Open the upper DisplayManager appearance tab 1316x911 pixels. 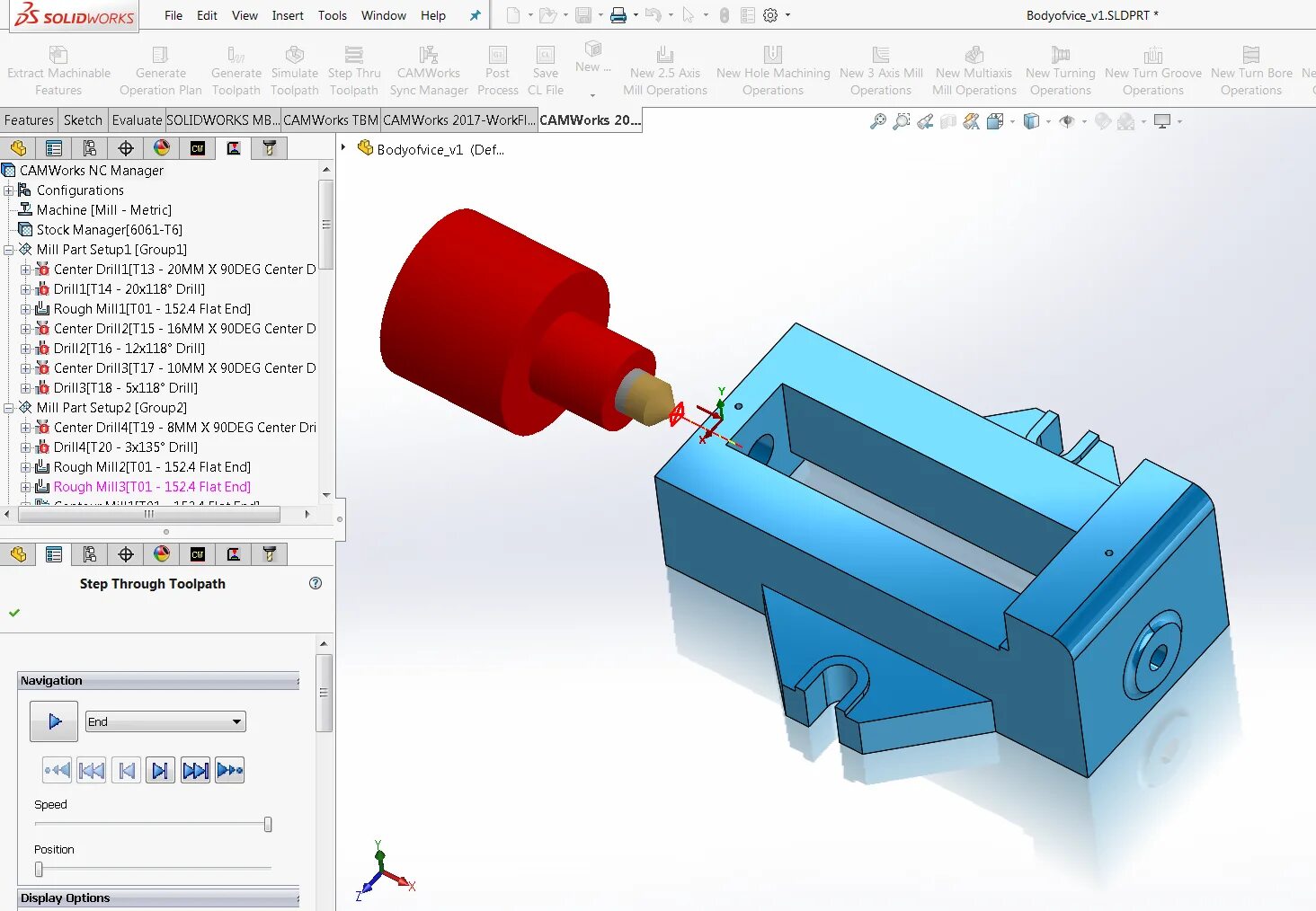point(162,148)
